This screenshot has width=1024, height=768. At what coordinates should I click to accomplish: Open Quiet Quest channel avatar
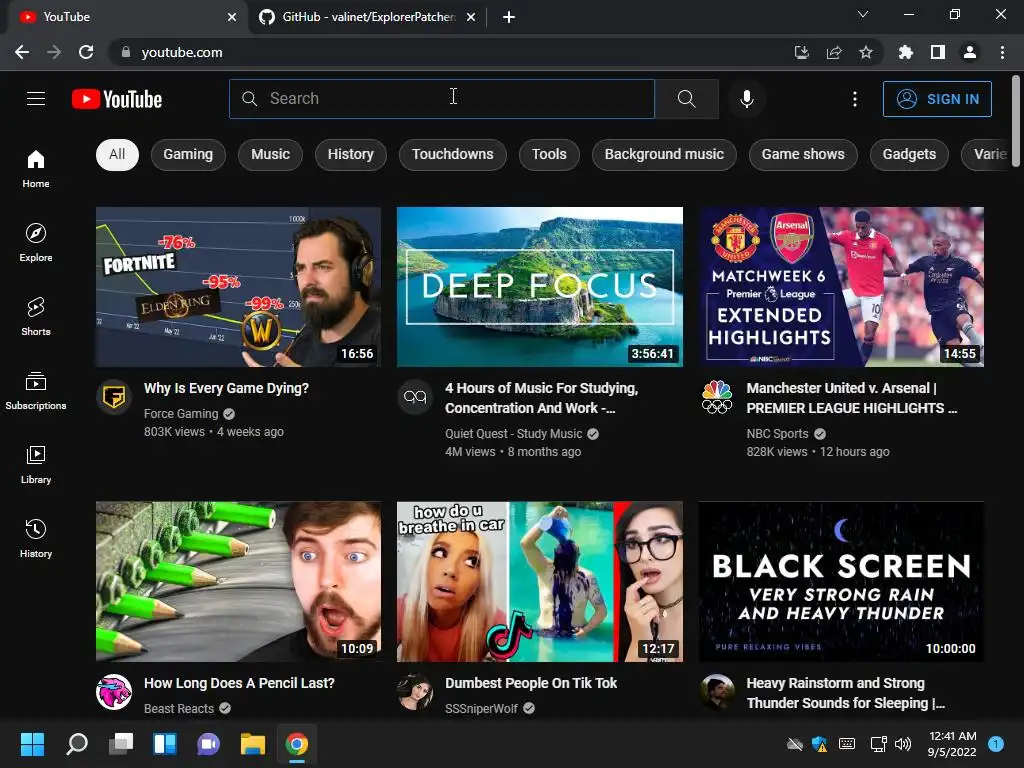tap(415, 396)
